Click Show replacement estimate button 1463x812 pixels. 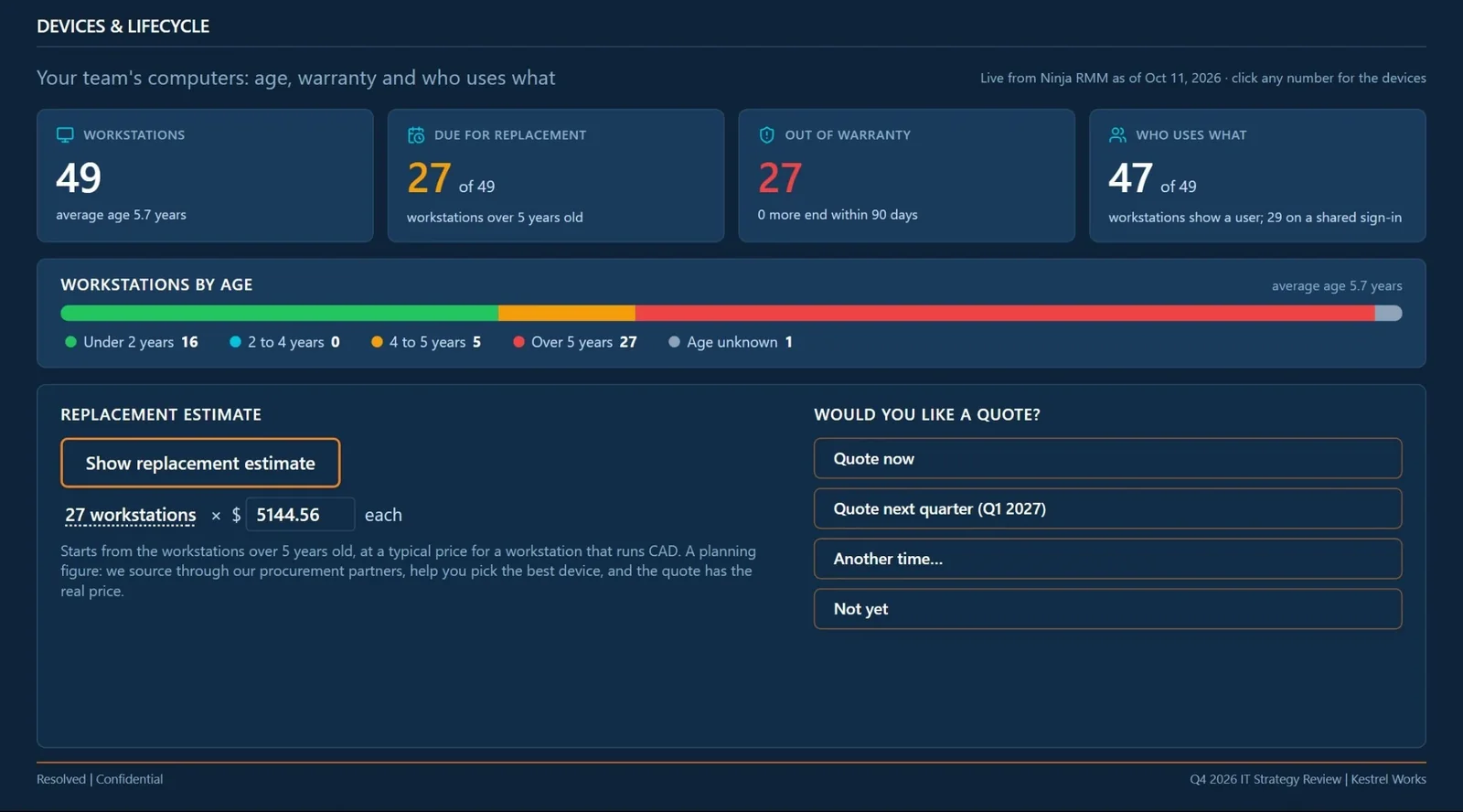tap(200, 463)
